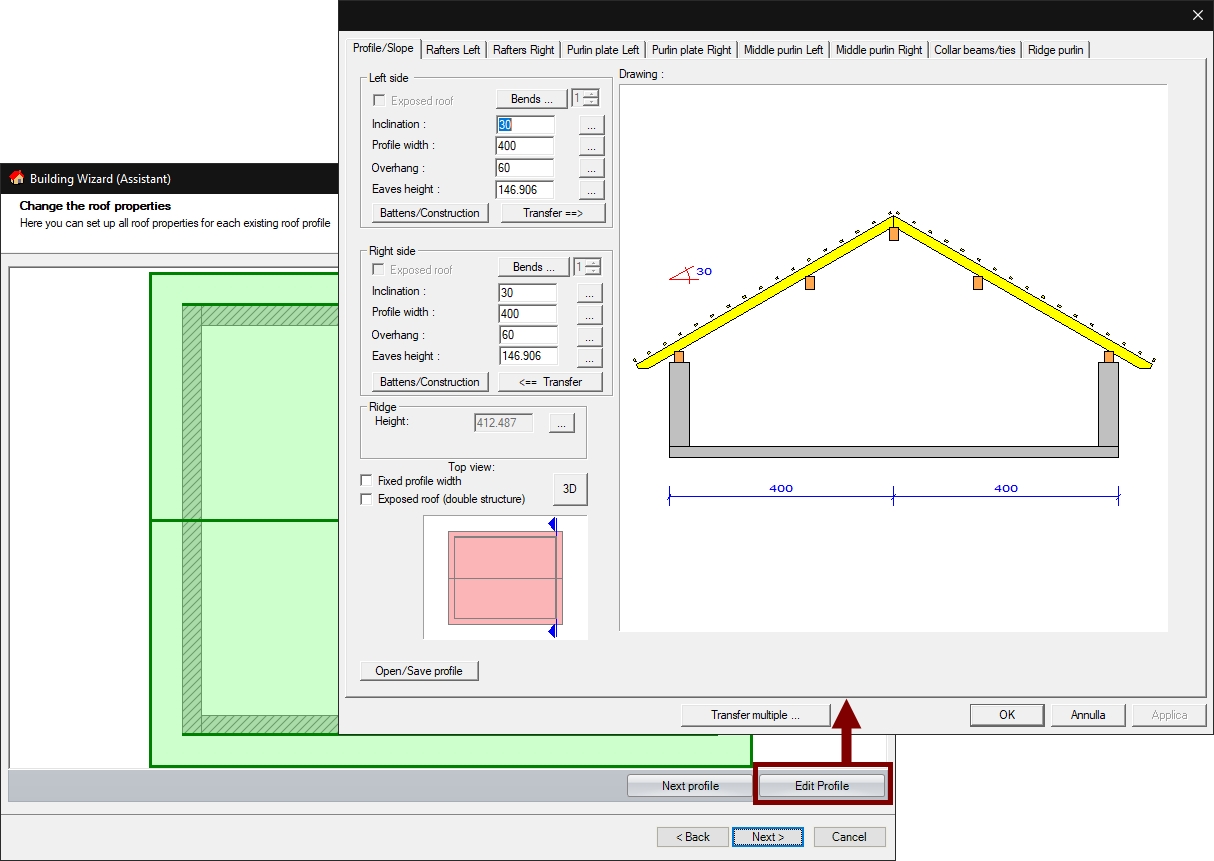The height and width of the screenshot is (861, 1214).
Task: Open the Collar beams/ties tab
Action: tap(974, 49)
